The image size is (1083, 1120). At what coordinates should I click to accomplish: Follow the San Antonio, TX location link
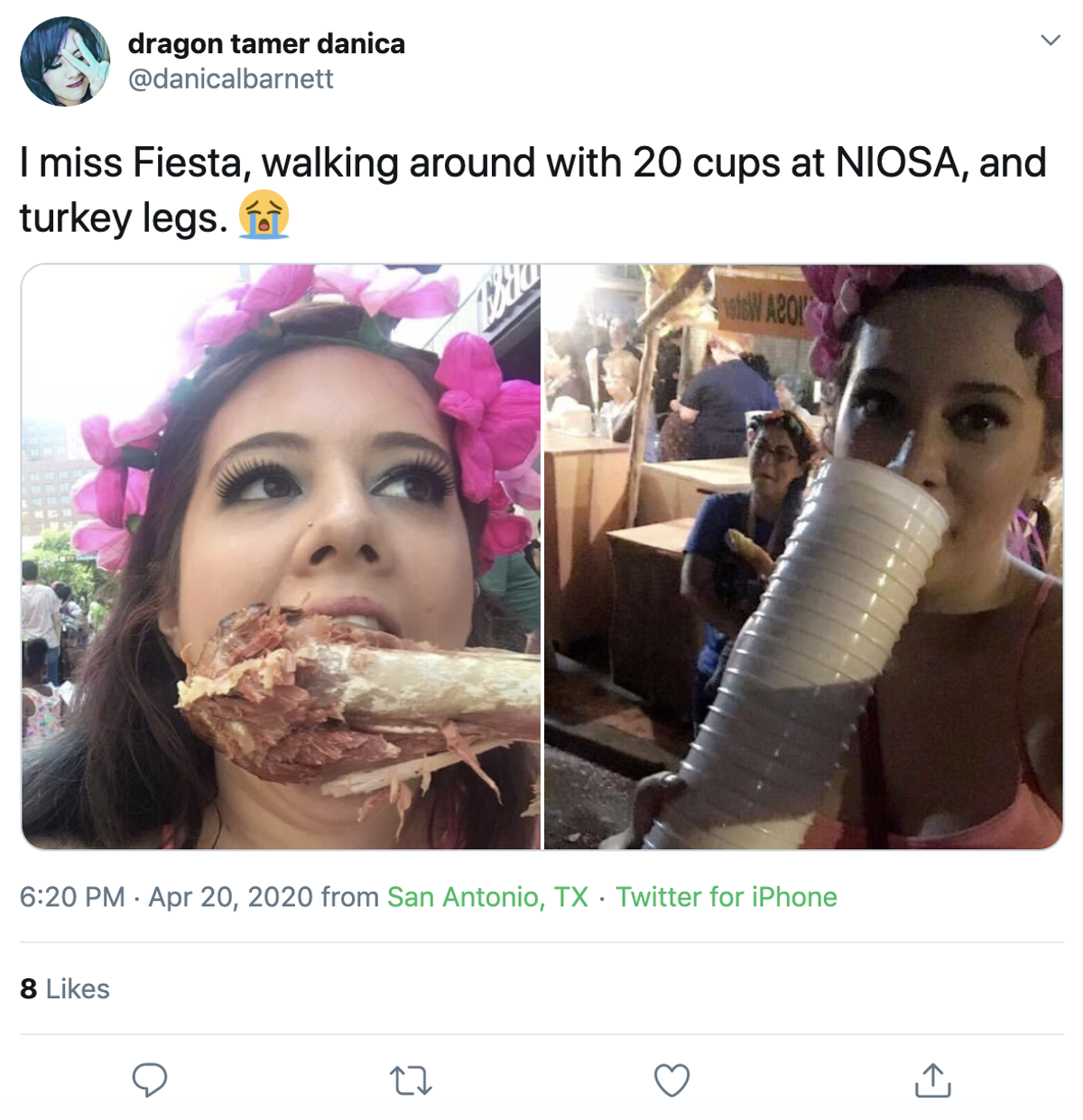coord(487,897)
